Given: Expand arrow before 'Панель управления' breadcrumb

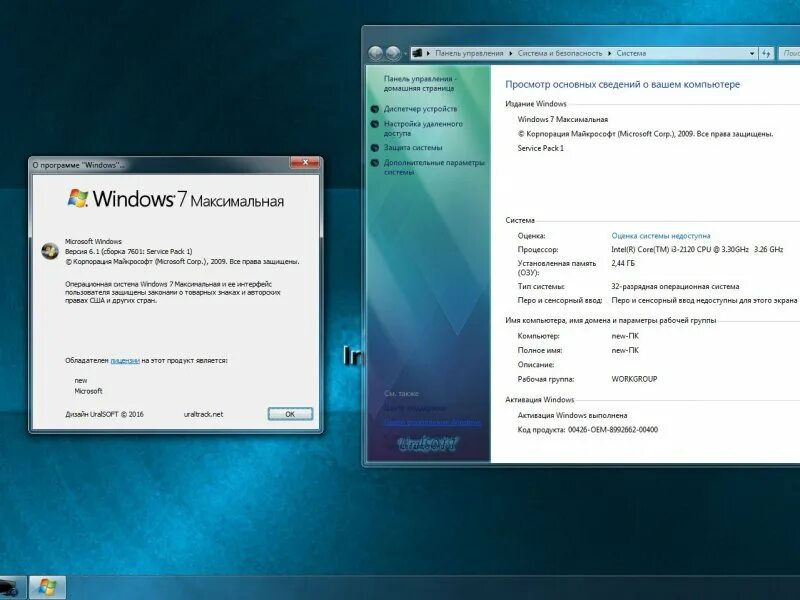Looking at the screenshot, I should coord(429,53).
